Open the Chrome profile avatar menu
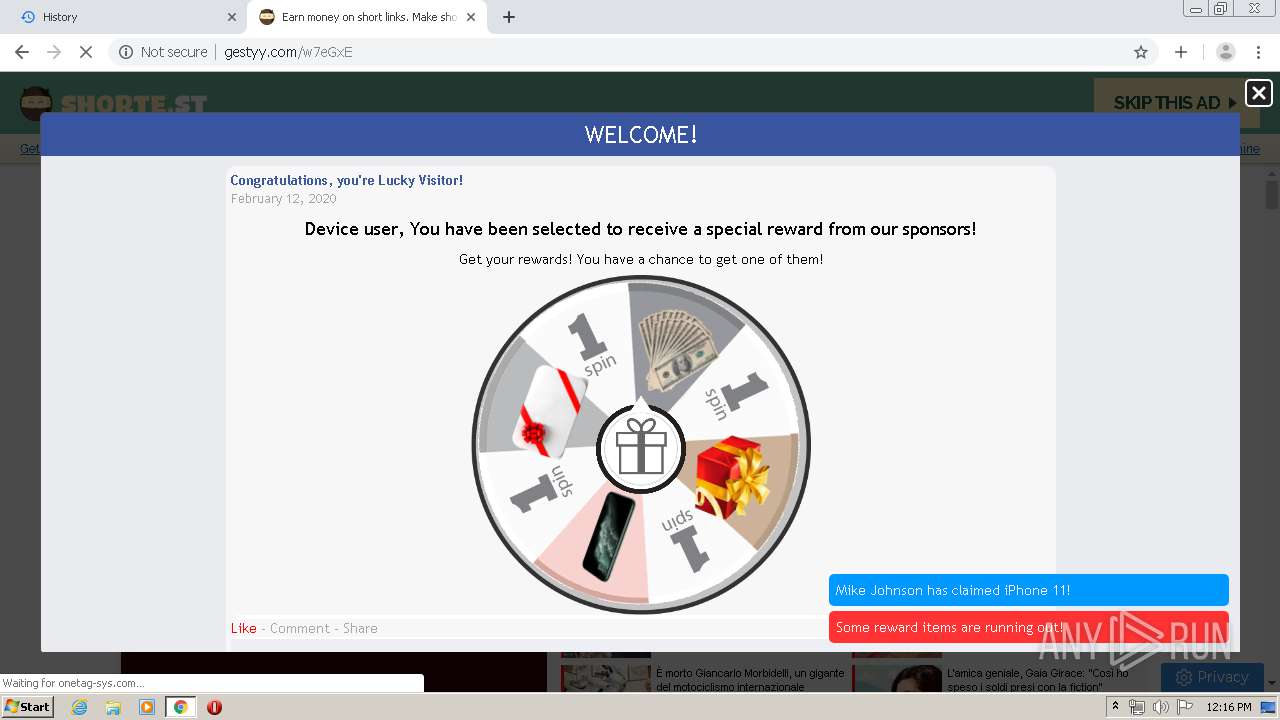 (1226, 52)
